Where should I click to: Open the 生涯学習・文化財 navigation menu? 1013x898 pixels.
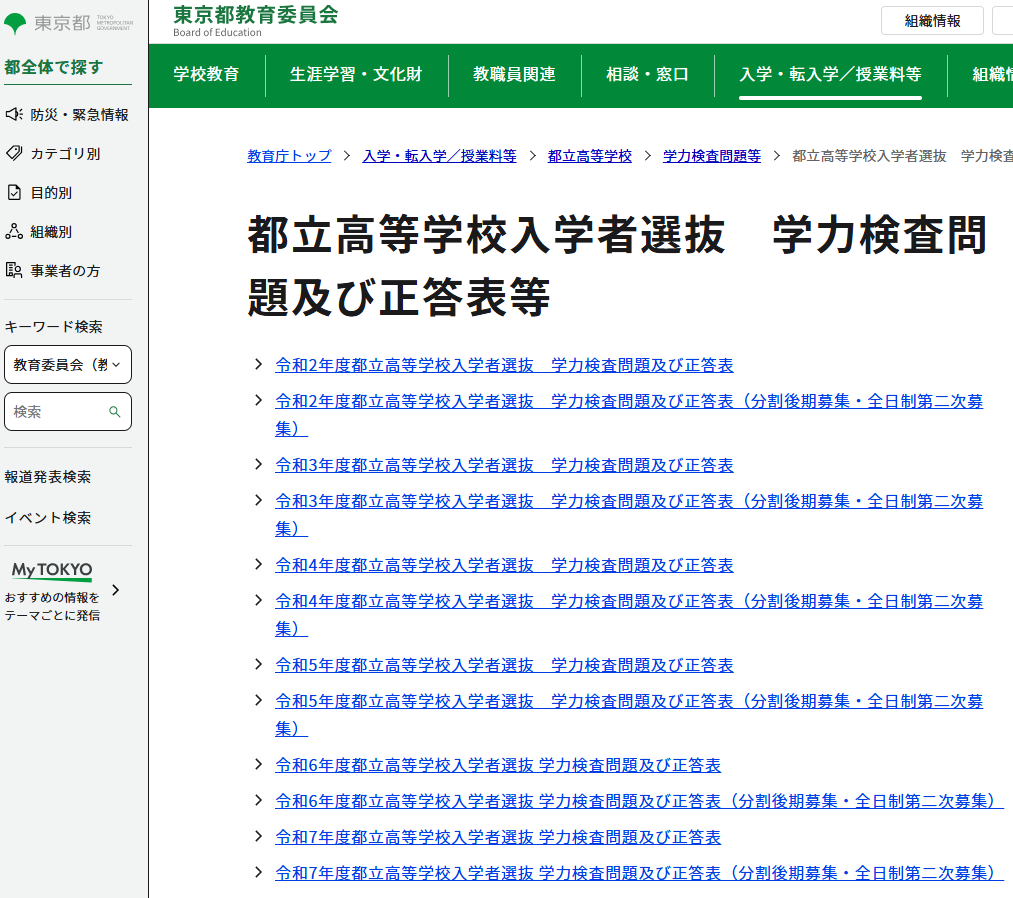click(356, 74)
